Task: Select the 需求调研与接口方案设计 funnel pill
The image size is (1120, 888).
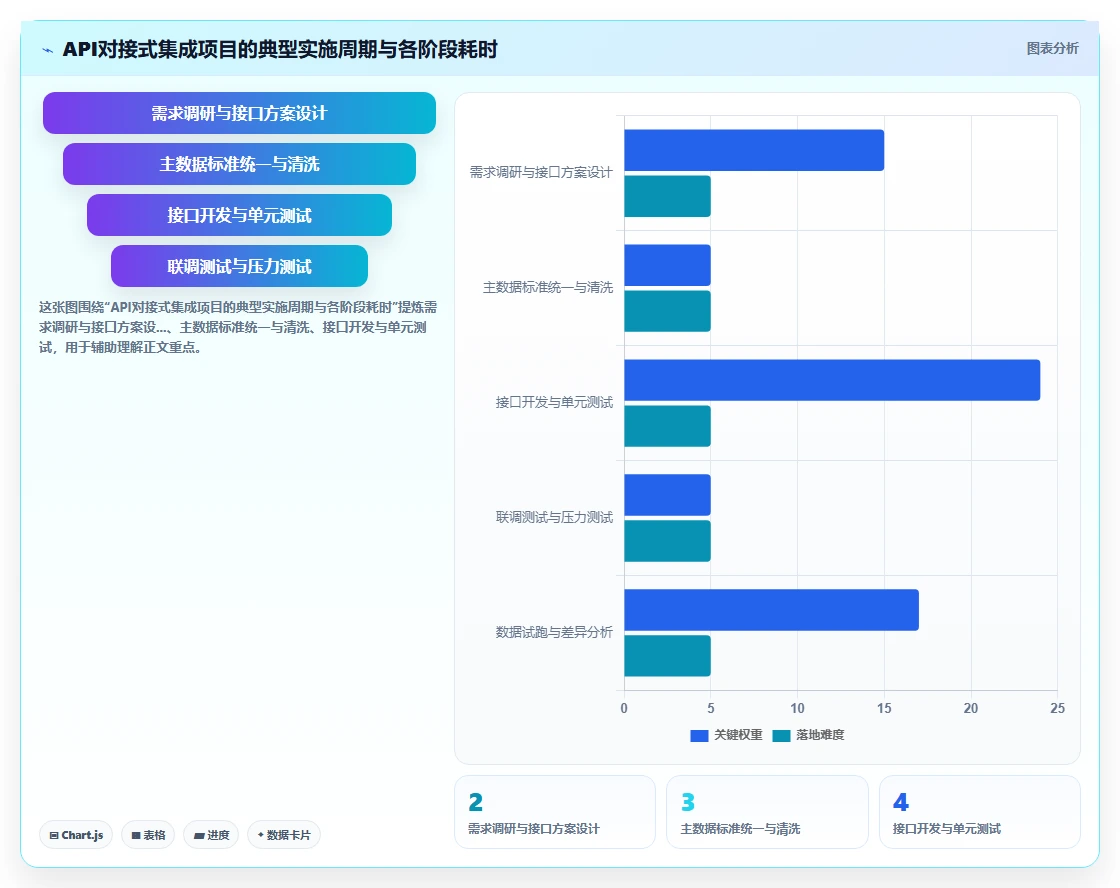Action: [x=239, y=113]
